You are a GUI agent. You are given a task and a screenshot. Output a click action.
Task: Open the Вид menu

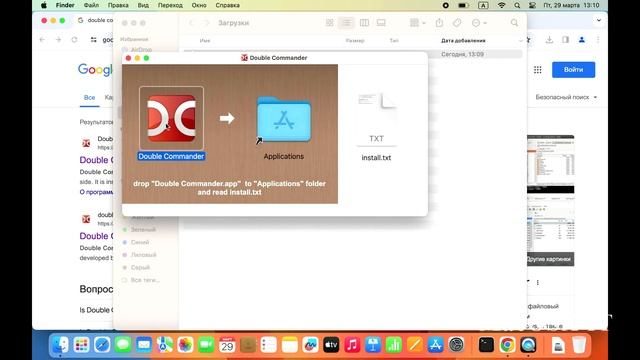143,5
